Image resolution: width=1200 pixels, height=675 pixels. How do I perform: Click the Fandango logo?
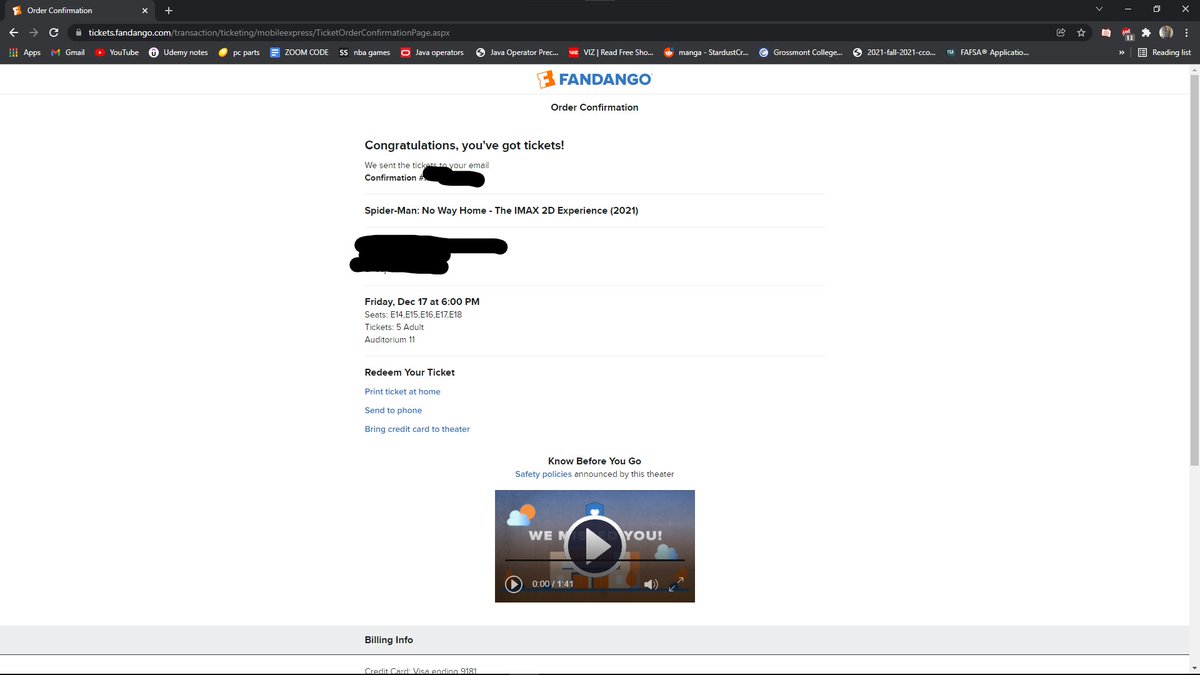click(x=594, y=79)
